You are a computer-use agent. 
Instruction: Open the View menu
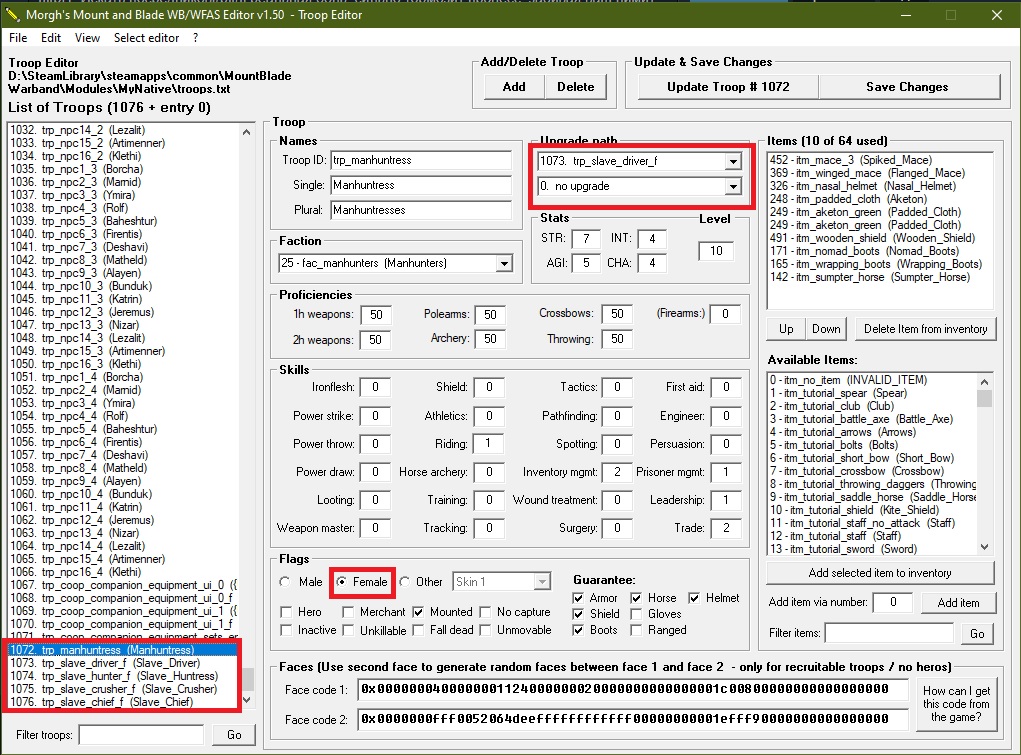(x=87, y=38)
